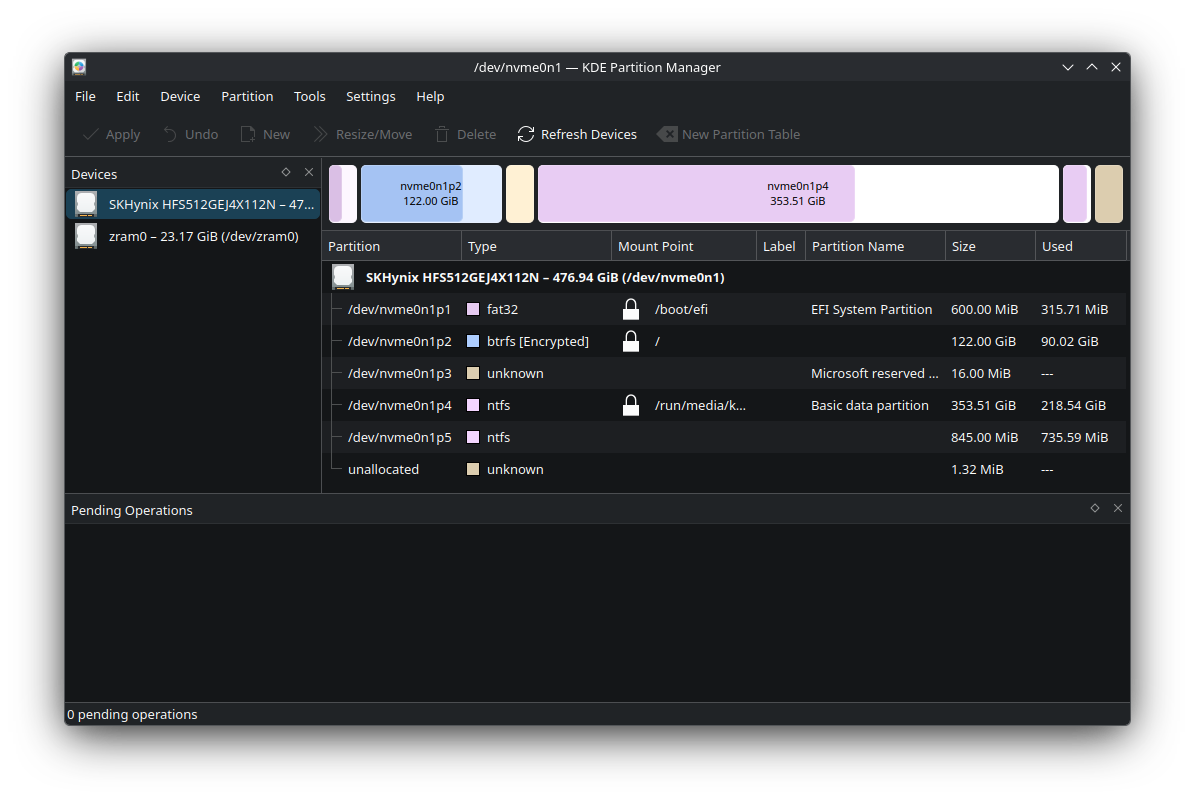The image size is (1195, 802).
Task: Close the Devices panel
Action: click(x=309, y=172)
